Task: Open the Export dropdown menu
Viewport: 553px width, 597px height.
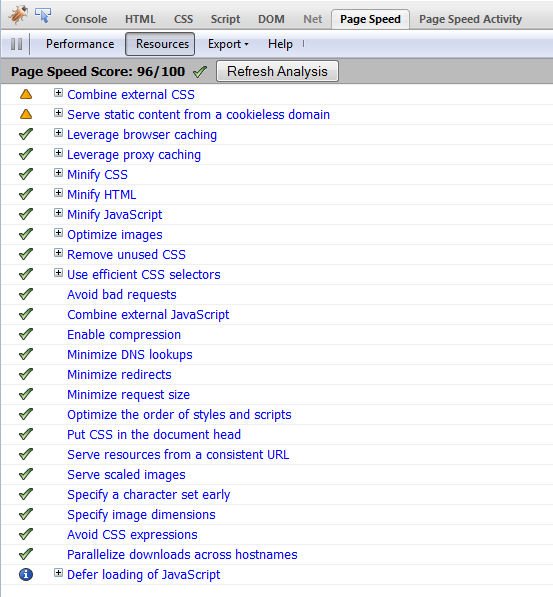Action: click(x=228, y=44)
